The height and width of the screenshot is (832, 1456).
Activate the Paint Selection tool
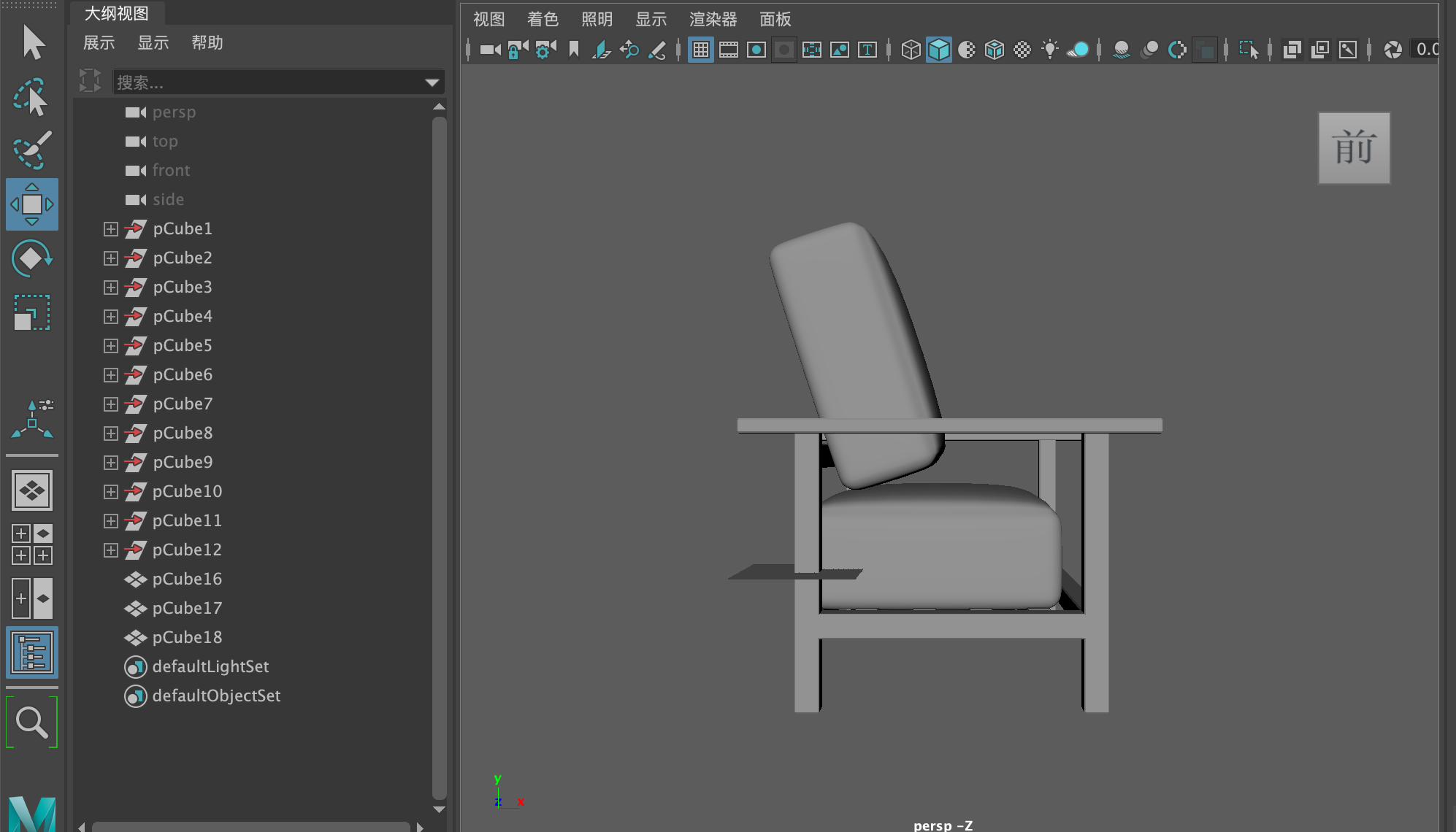[x=31, y=150]
